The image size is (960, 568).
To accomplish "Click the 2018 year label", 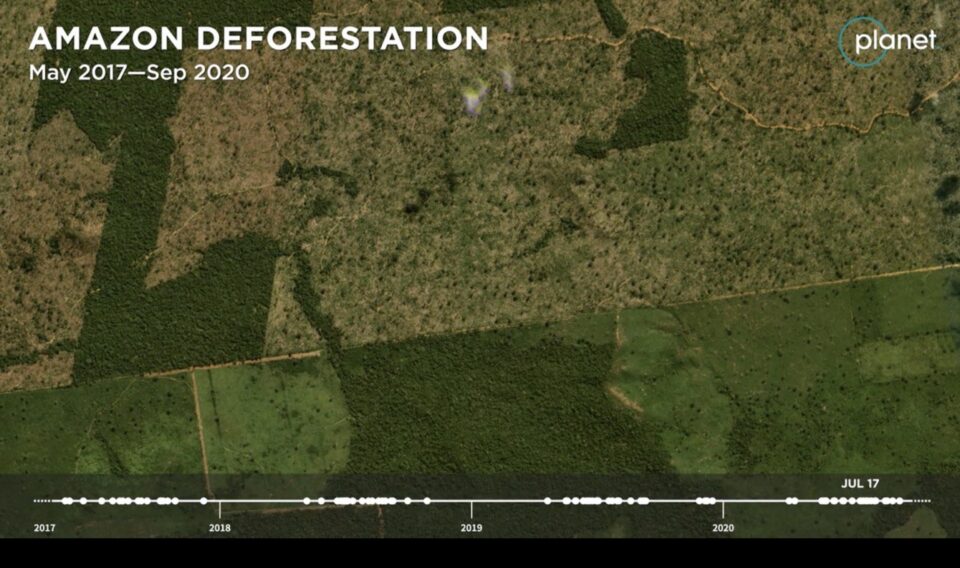I will pyautogui.click(x=219, y=527).
